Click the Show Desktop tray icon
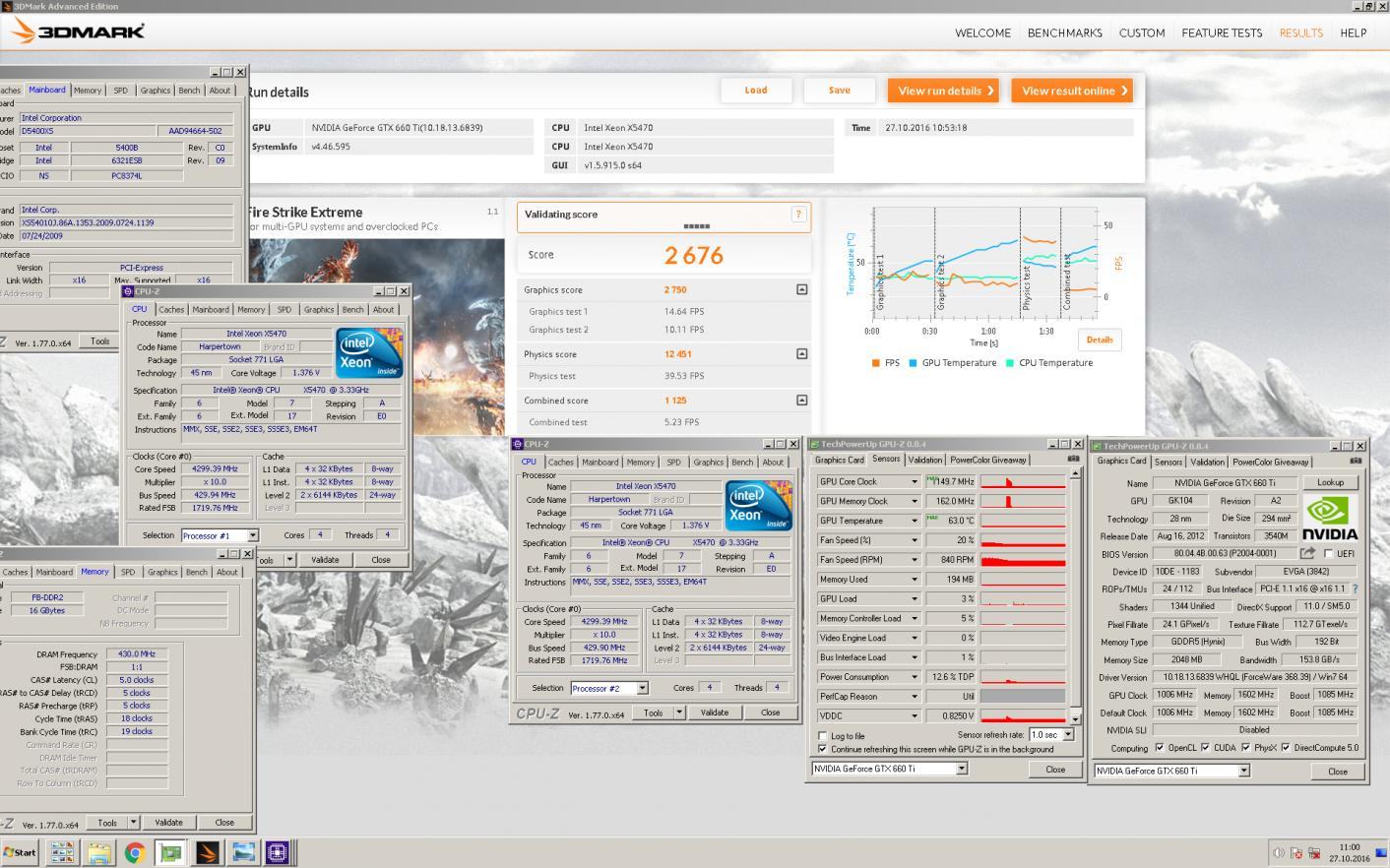Screen dimensions: 1390x868 pyautogui.click(x=1383, y=852)
